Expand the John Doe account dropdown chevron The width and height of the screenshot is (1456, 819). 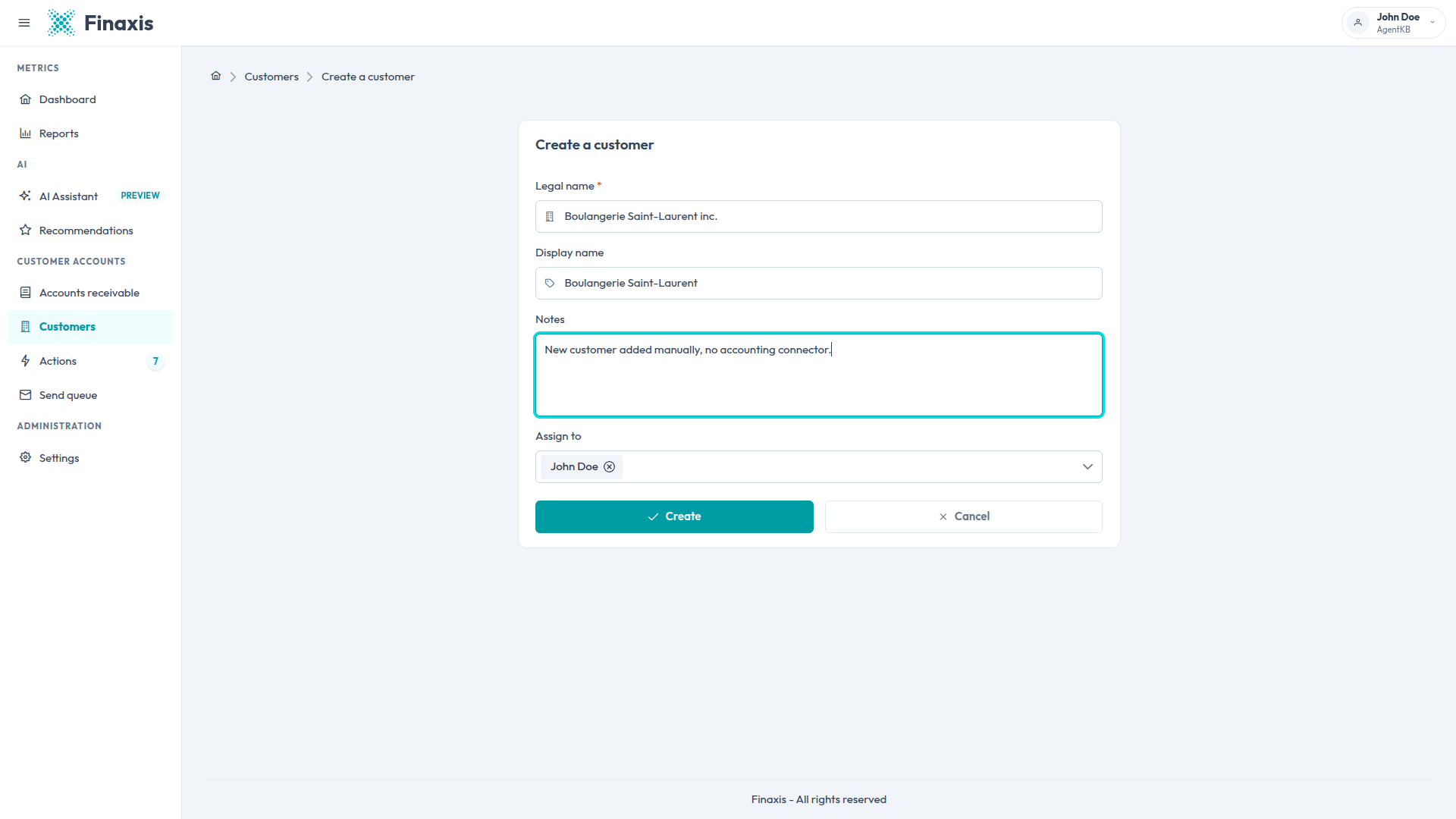tap(1432, 23)
